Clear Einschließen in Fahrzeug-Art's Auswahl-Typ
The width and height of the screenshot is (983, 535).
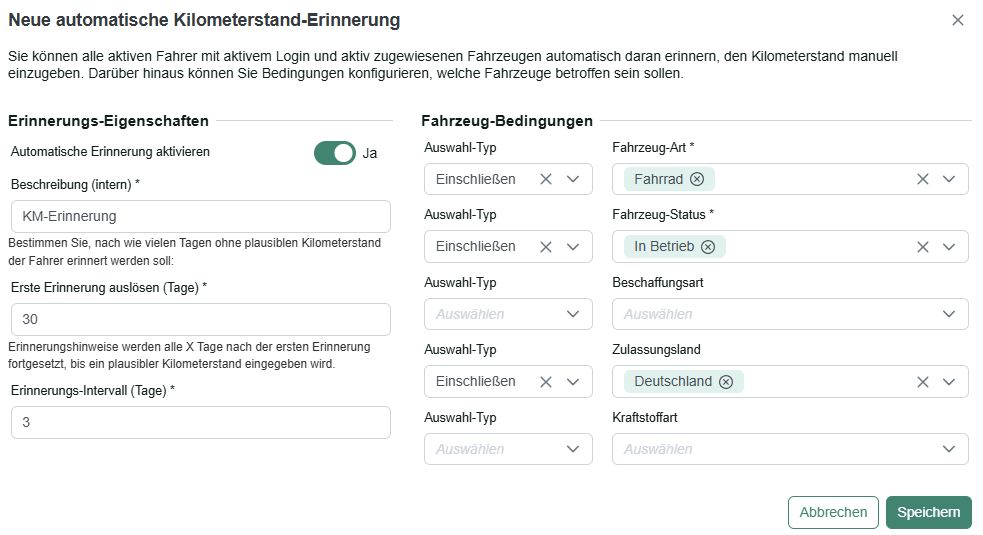(x=546, y=179)
